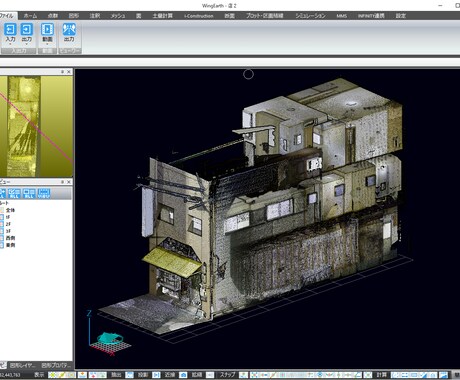Image resolution: width=460 pixels, height=380 pixels.
Task: Open the 設定 ribbon tab
Action: pyautogui.click(x=401, y=16)
